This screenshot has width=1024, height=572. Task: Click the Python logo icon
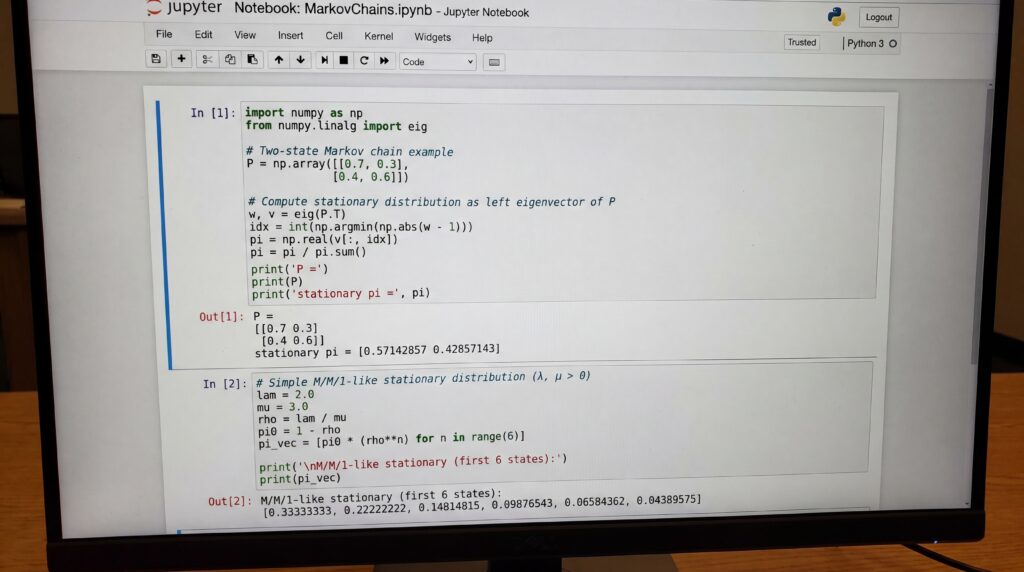tap(836, 16)
